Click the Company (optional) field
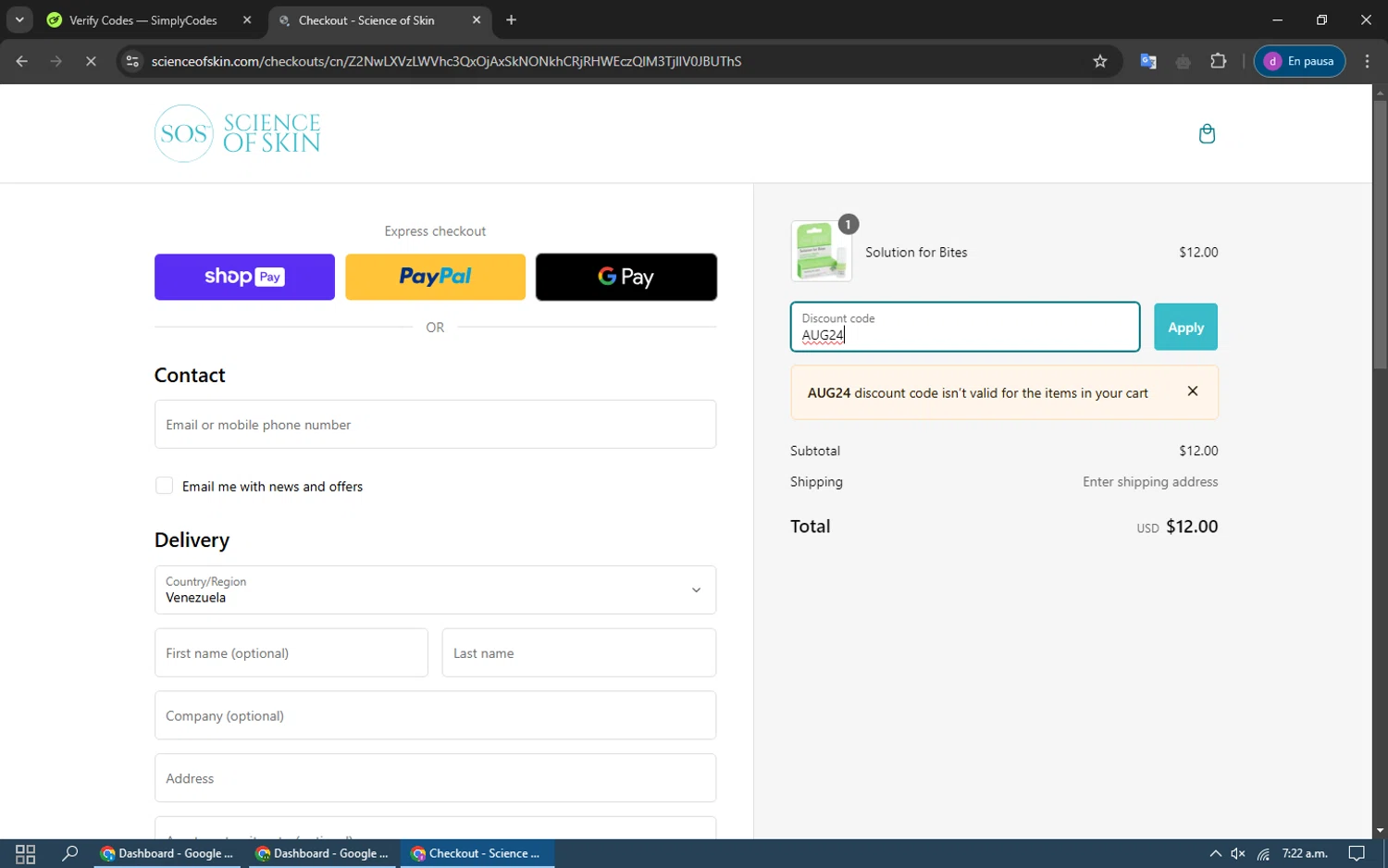Image resolution: width=1388 pixels, height=868 pixels. pos(435,715)
